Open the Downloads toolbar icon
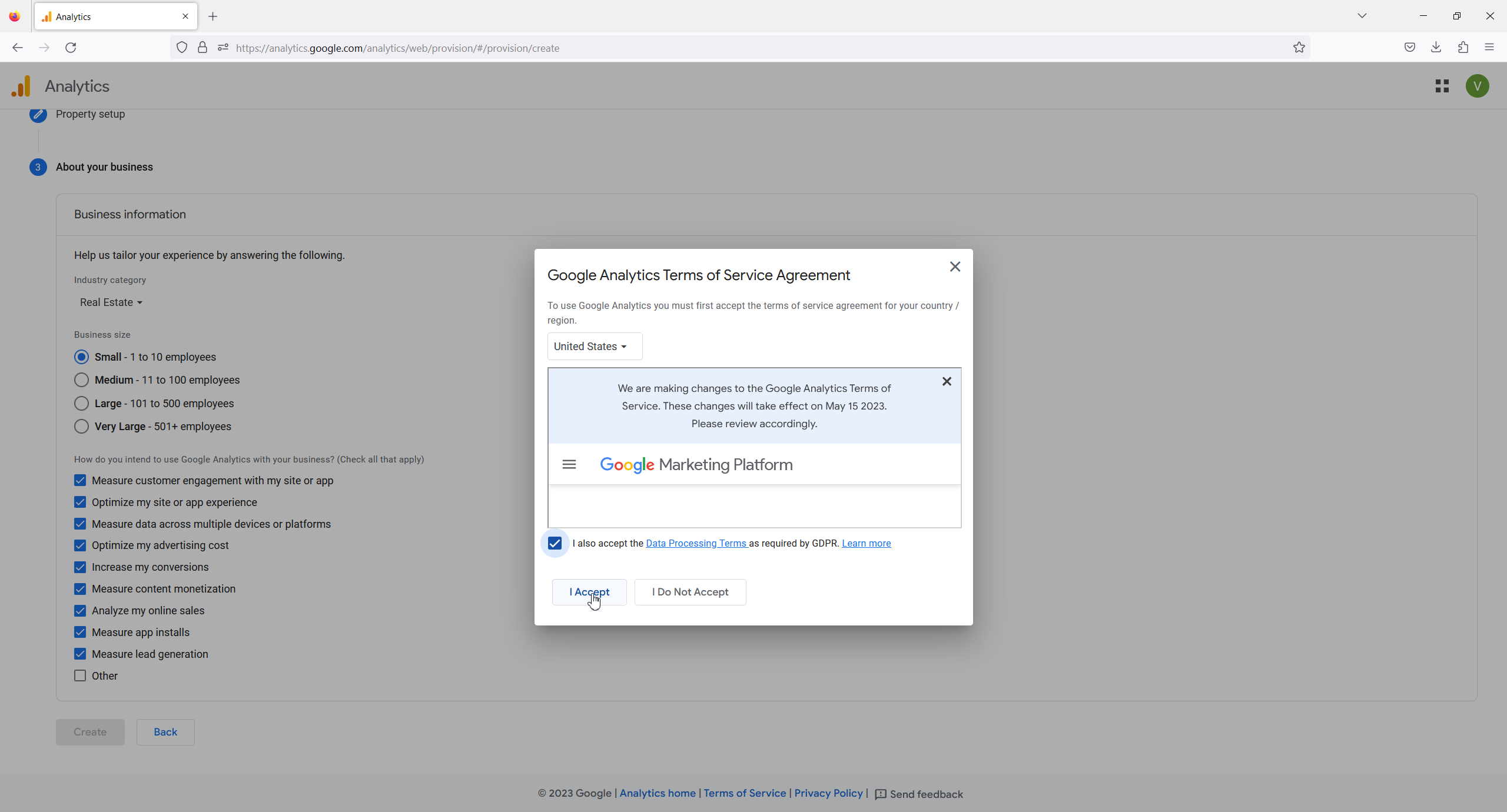1507x812 pixels. point(1436,48)
